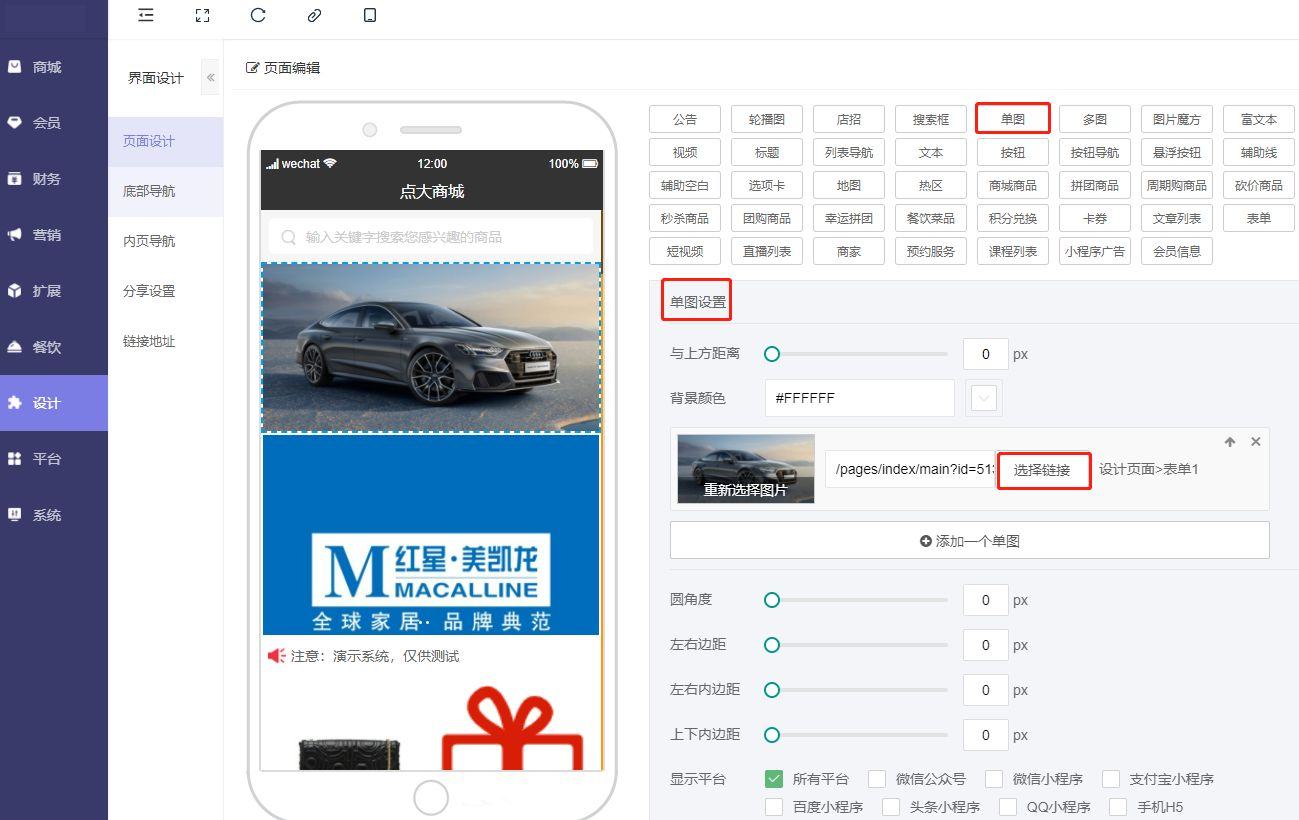Click the link icon in top toolbar
1299x820 pixels.
314,15
